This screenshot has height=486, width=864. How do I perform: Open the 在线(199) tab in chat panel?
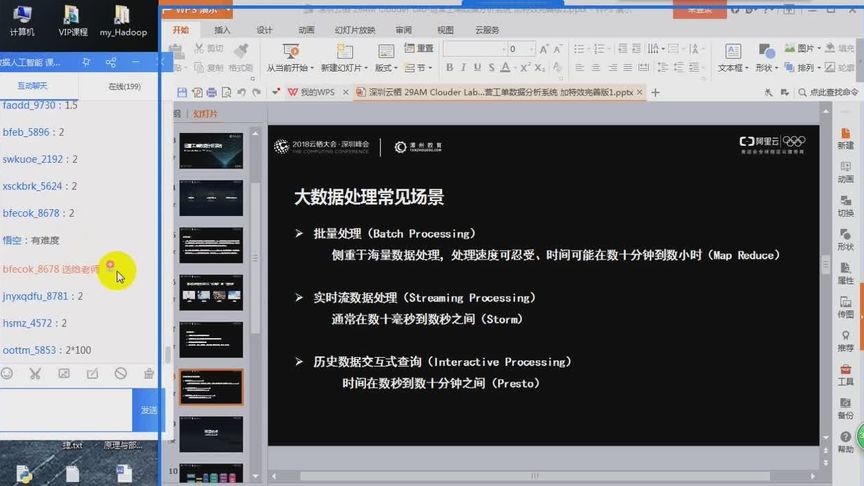pos(125,87)
